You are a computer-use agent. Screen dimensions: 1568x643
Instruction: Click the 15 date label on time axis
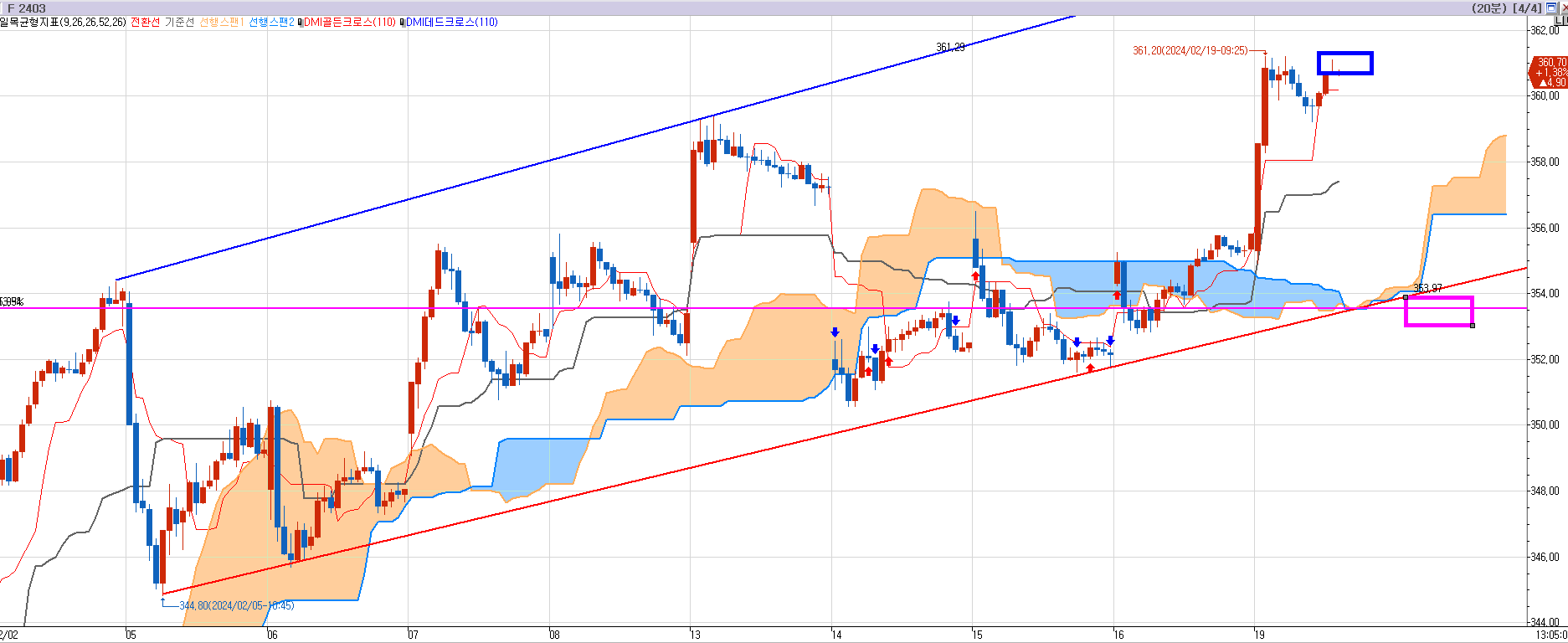[977, 635]
